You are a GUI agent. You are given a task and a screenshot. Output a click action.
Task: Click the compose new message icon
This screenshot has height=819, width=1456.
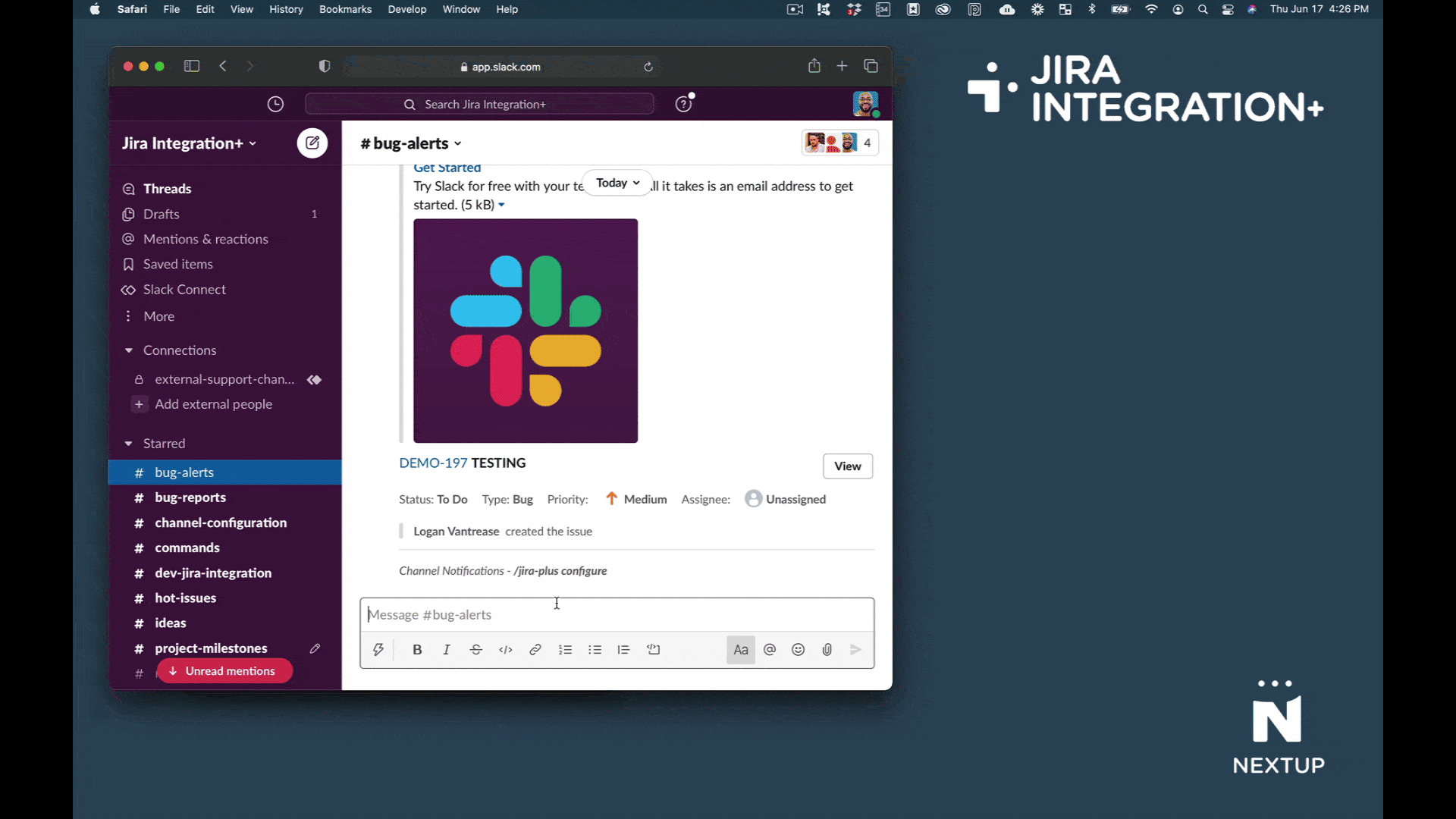312,143
